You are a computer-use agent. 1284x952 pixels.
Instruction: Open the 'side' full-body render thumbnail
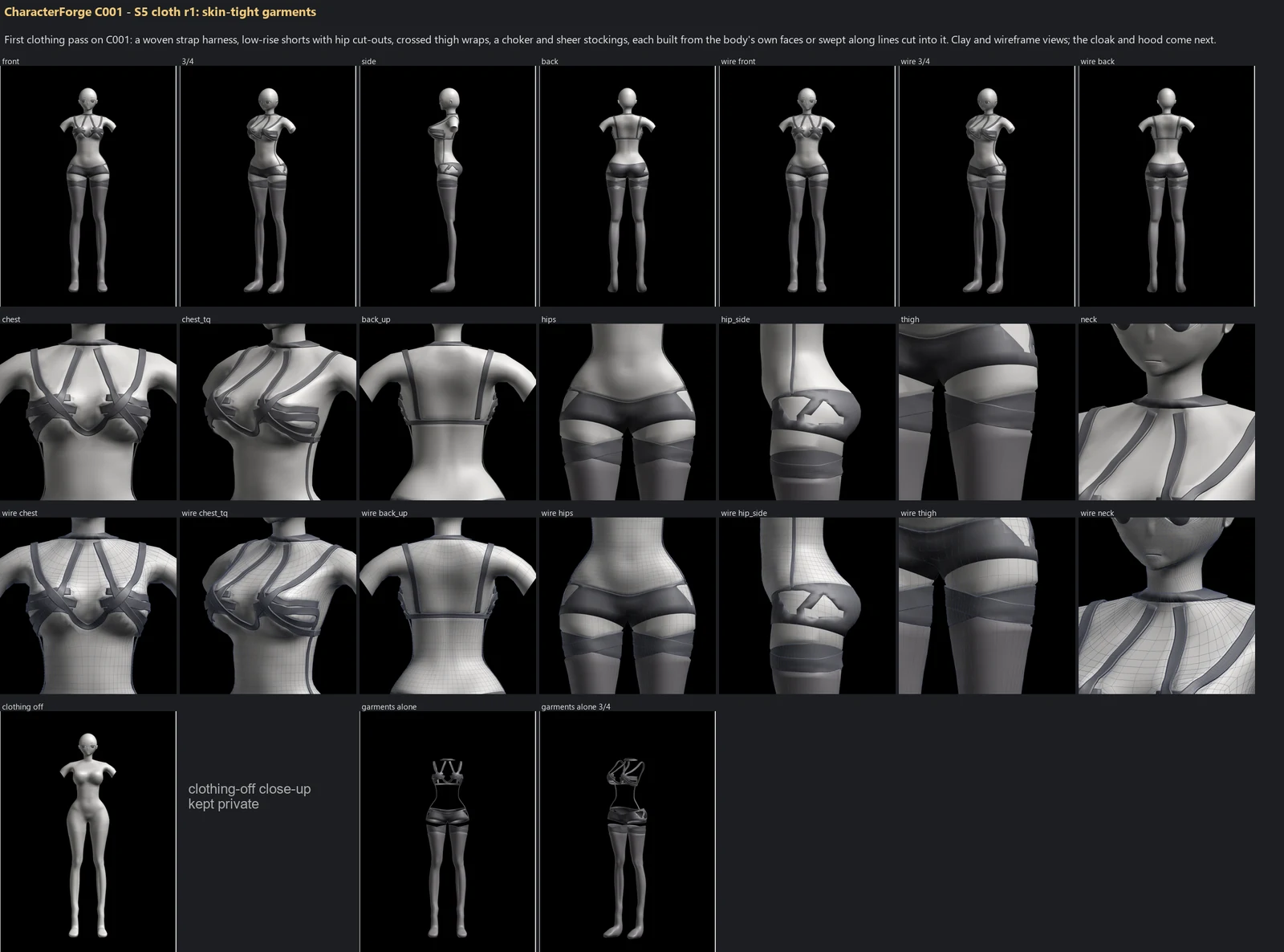click(448, 186)
